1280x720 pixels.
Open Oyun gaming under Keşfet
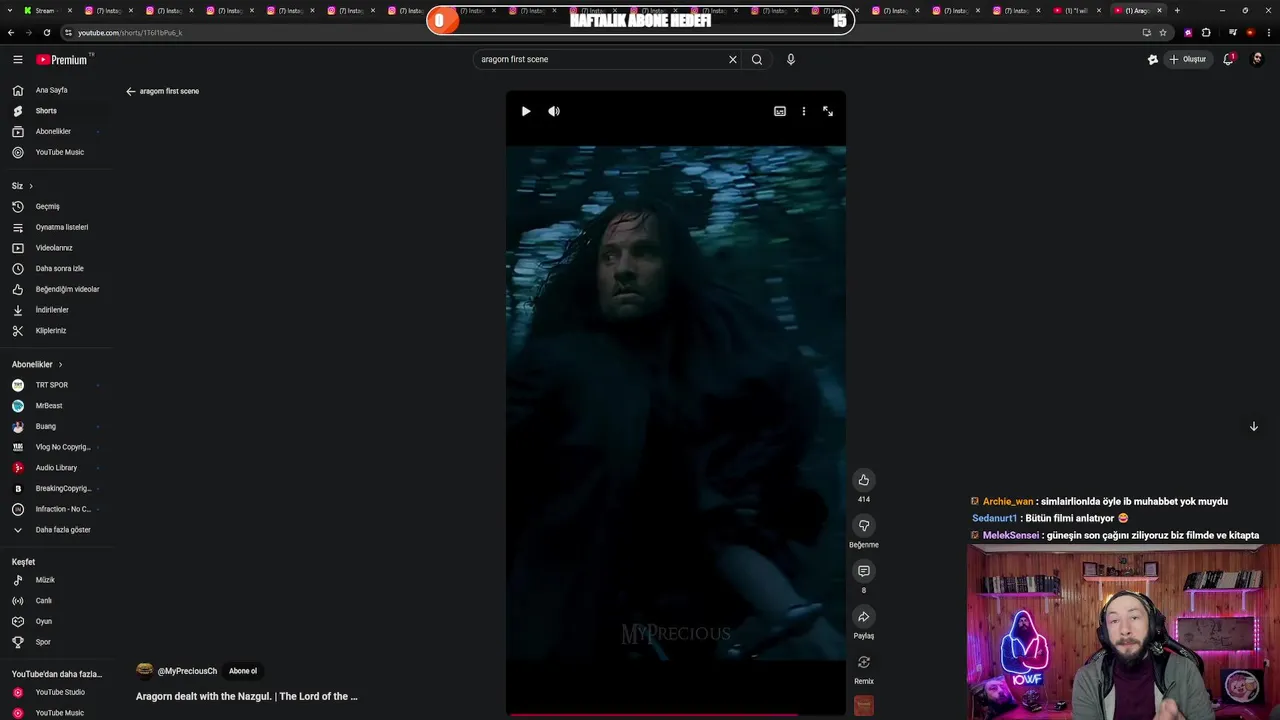coord(54,621)
